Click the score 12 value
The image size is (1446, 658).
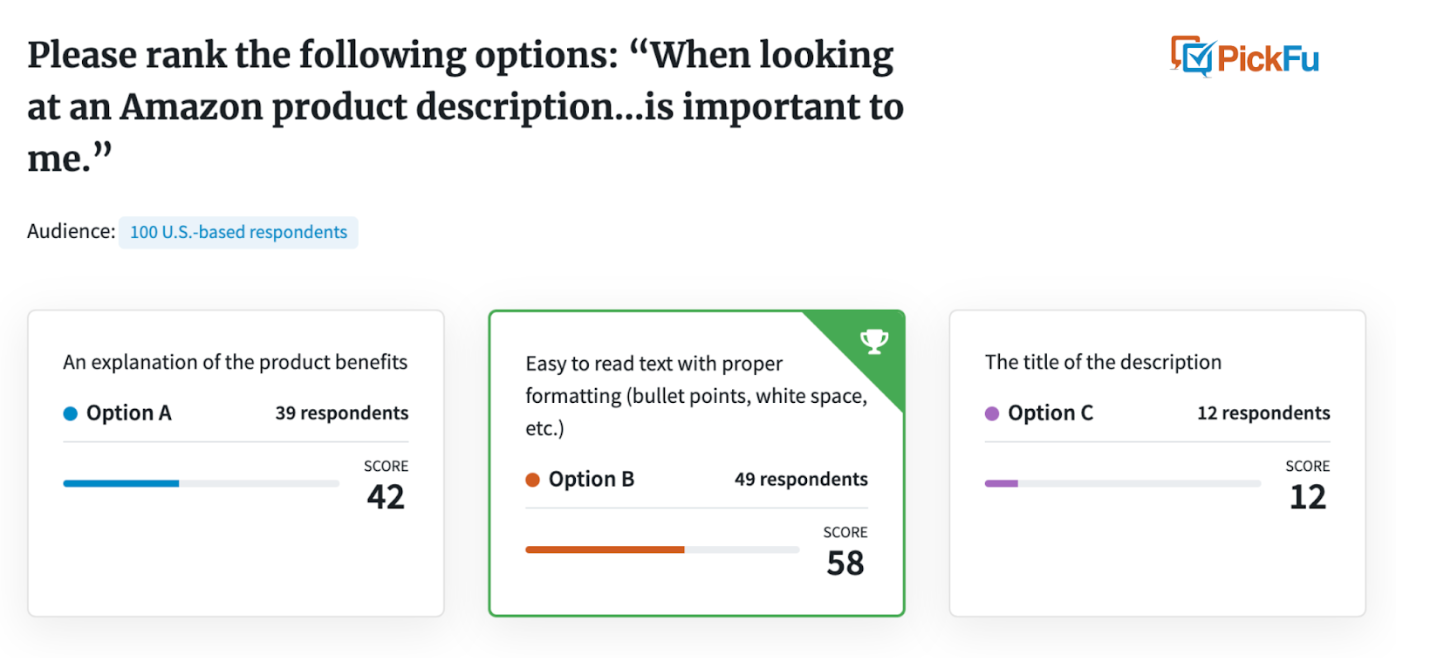(x=1308, y=497)
